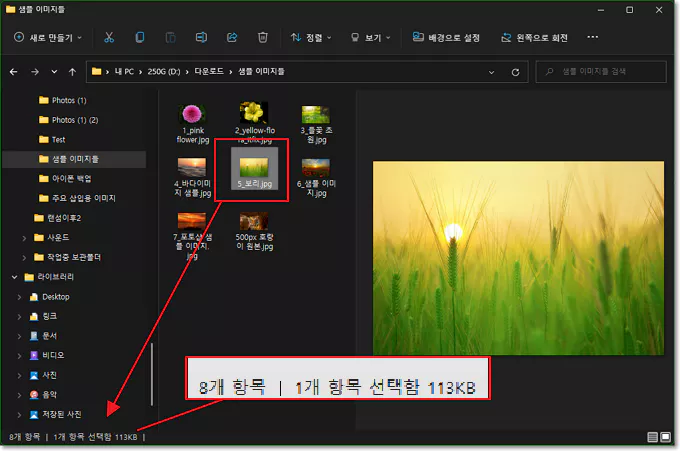Open the more options ellipsis menu
680x451 pixels.
[x=592, y=37]
